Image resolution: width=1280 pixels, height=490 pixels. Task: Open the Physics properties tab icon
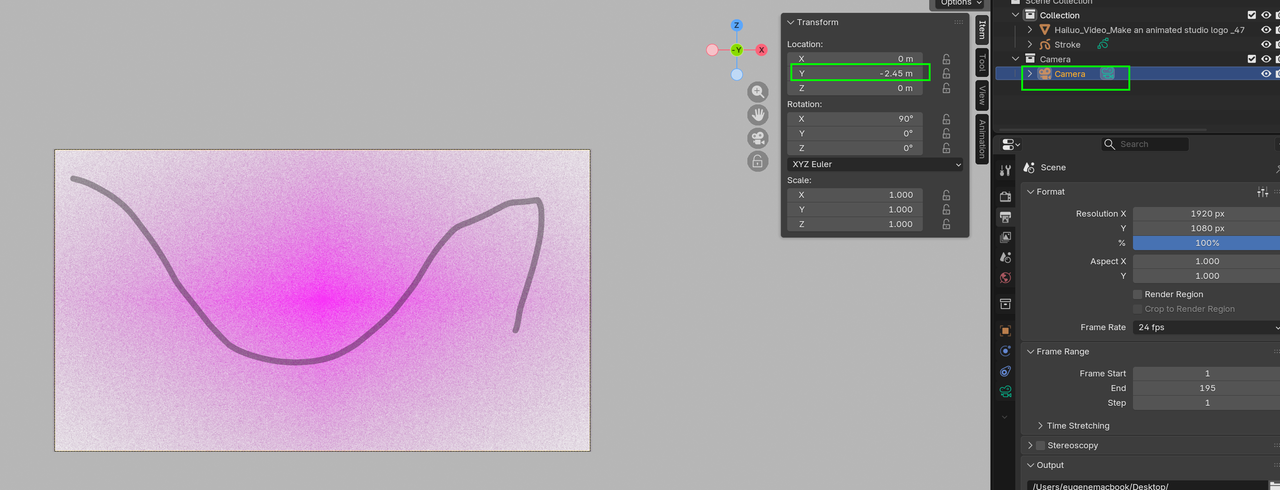(1005, 351)
